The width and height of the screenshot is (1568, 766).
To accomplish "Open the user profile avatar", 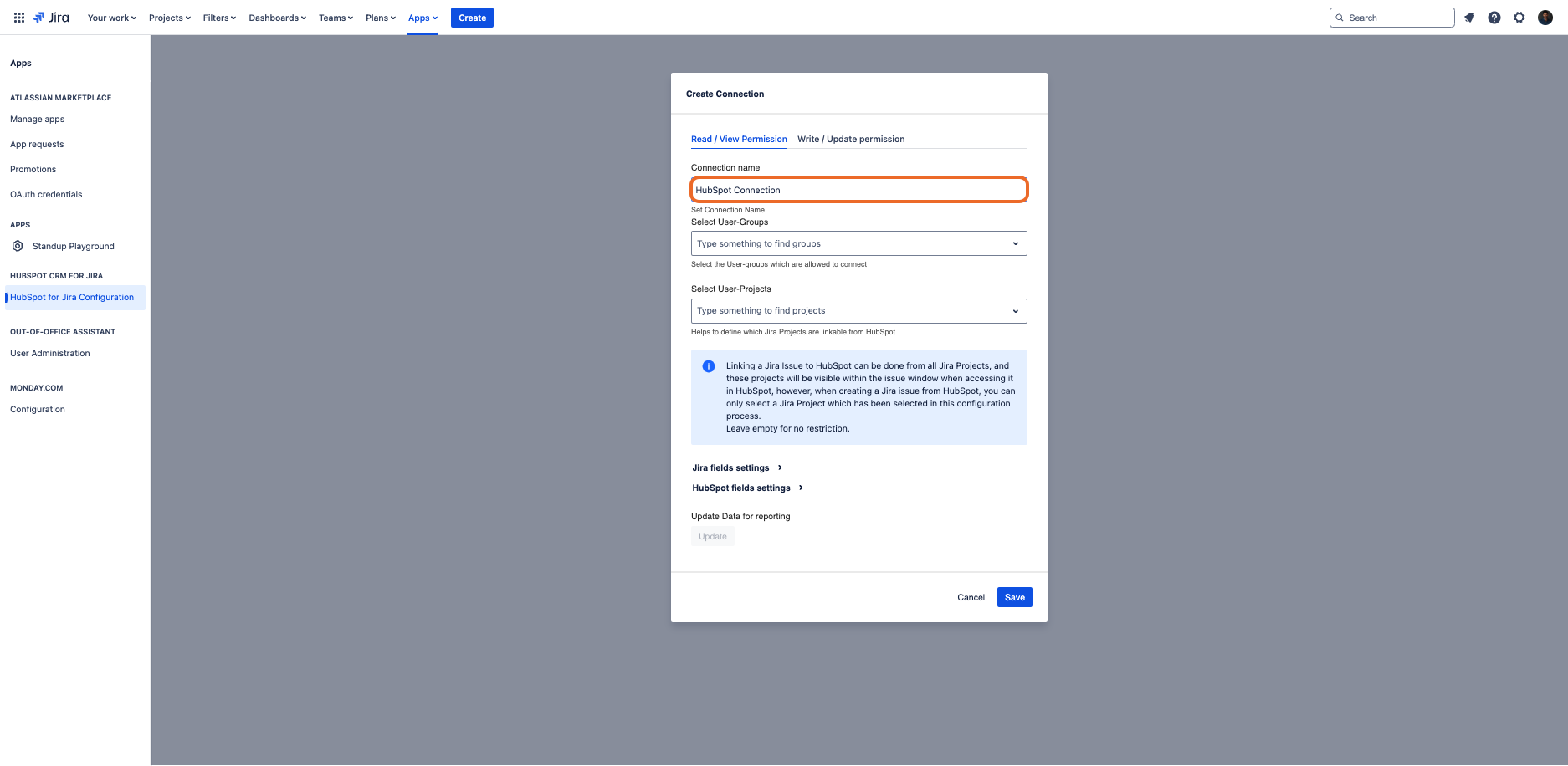I will (x=1545, y=18).
